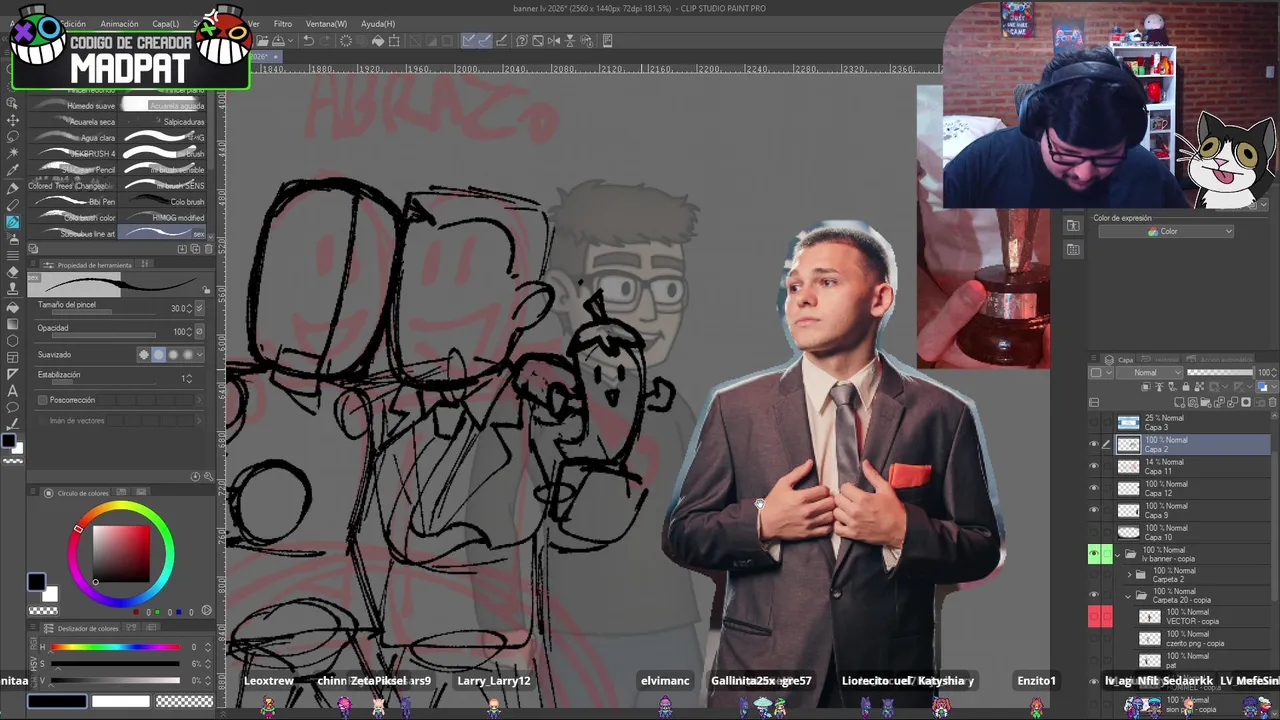Click the Clear (loading circle) icon

click(x=345, y=41)
